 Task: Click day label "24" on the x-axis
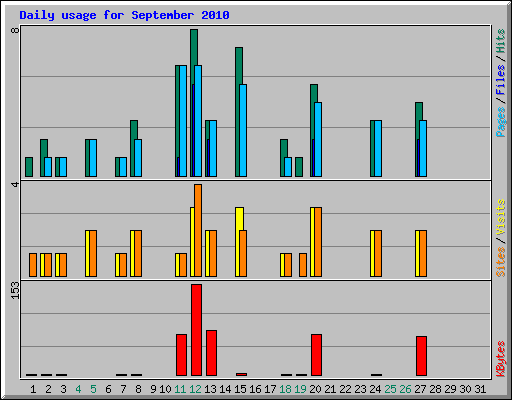(375, 389)
